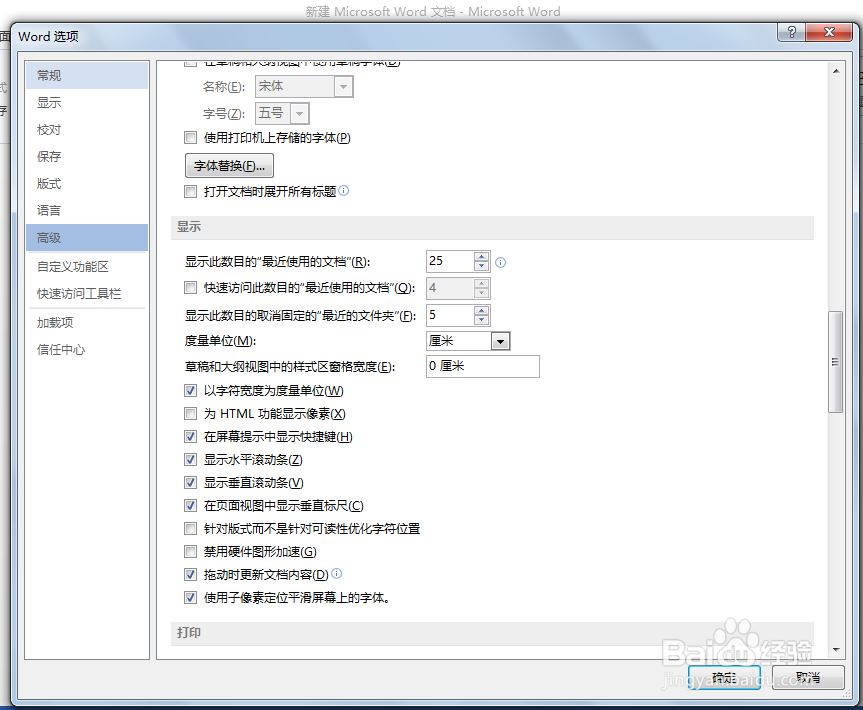Disable 显示水平滚动条 option
863x710 pixels.
click(x=190, y=460)
